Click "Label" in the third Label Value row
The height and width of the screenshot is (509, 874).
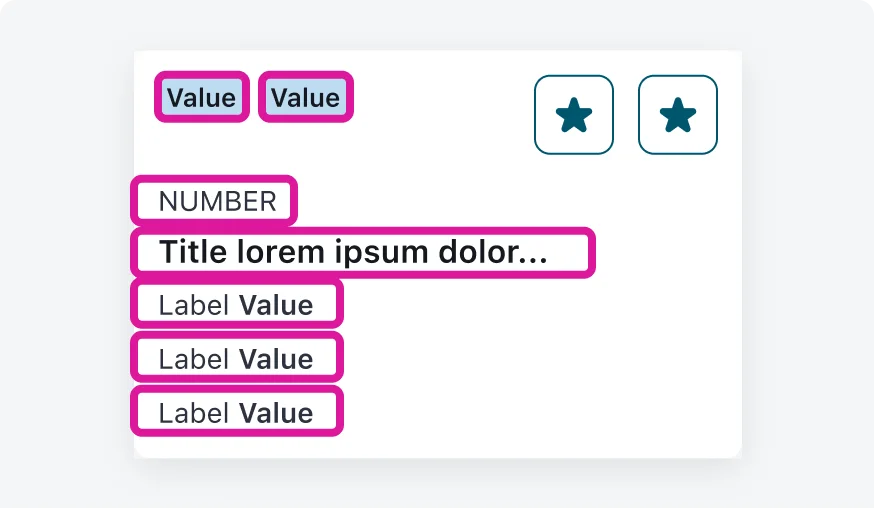[x=194, y=413]
